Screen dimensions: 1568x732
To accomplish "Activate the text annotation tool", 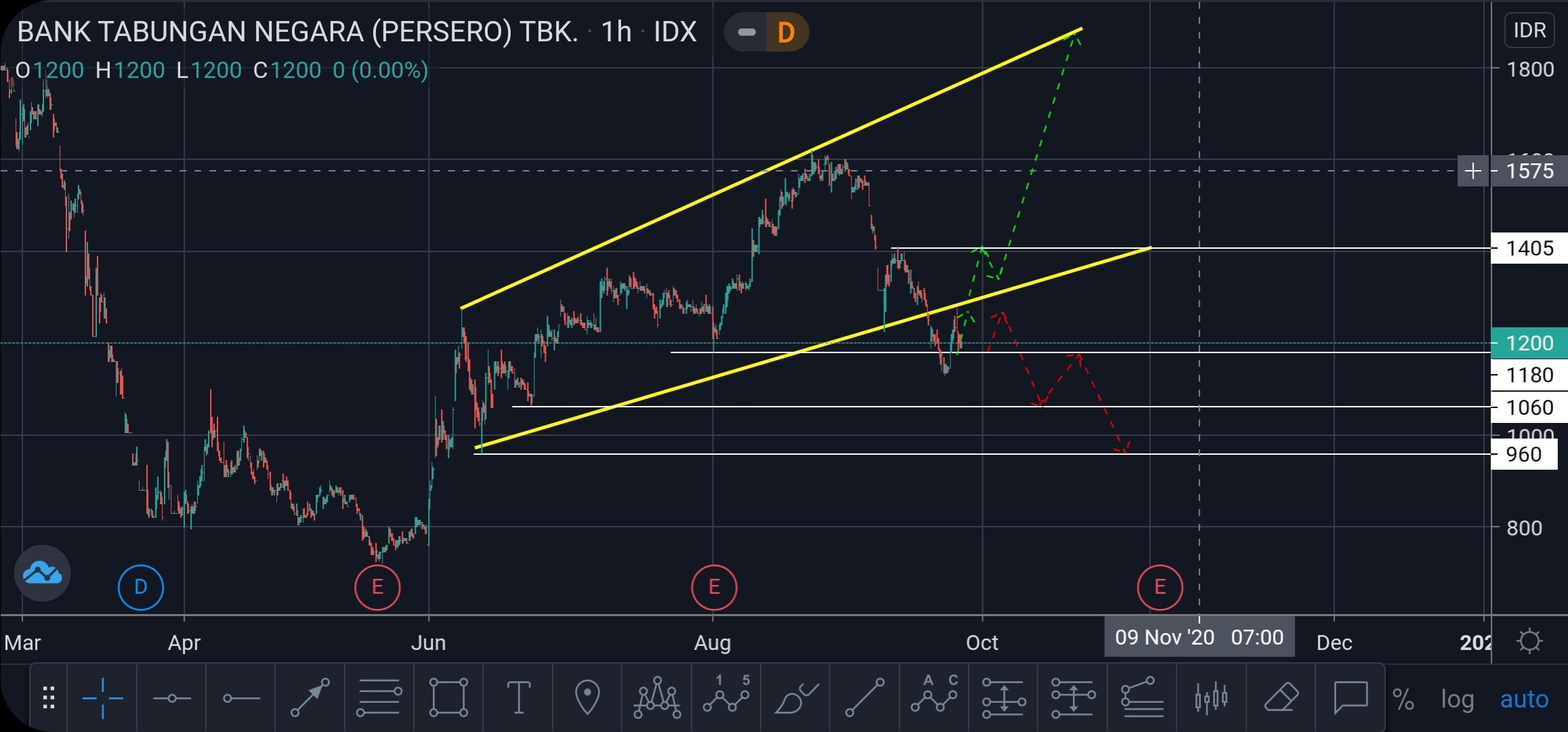I will pyautogui.click(x=519, y=698).
